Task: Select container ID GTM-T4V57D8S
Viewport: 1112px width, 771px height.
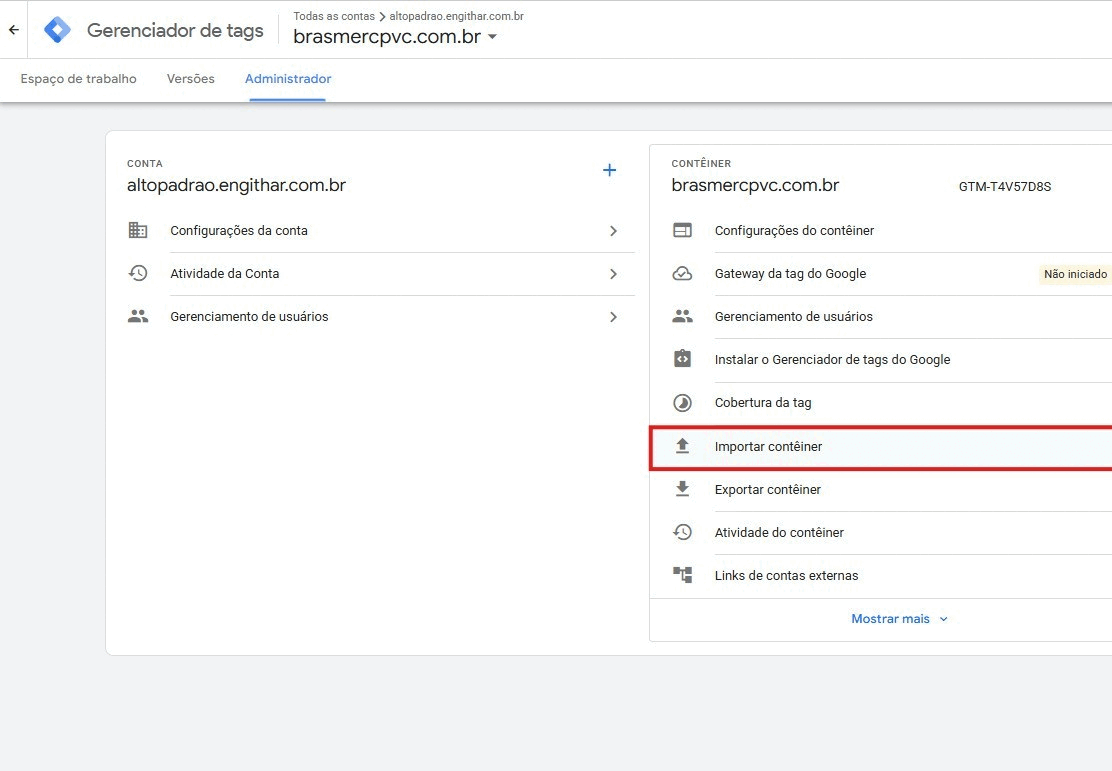Action: (1004, 187)
